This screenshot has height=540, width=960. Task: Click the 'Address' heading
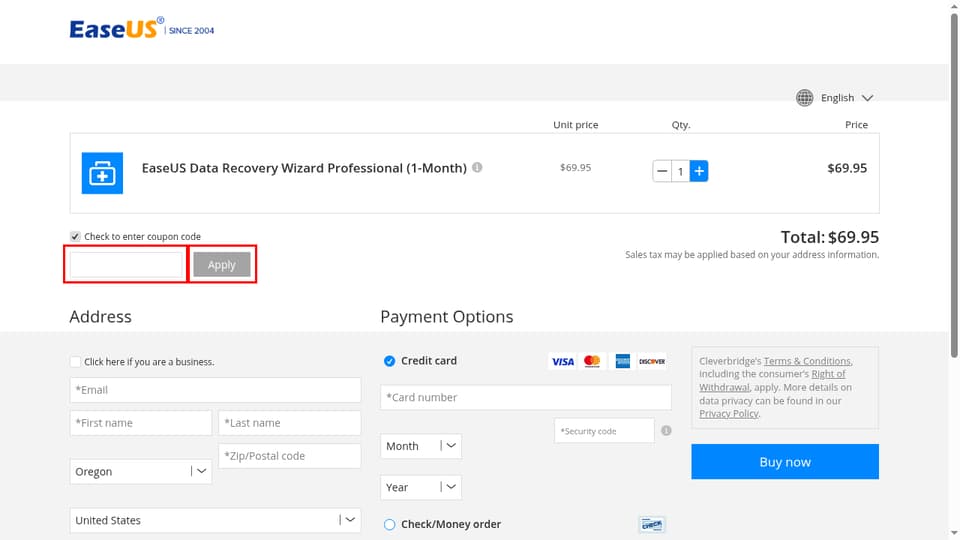point(100,317)
